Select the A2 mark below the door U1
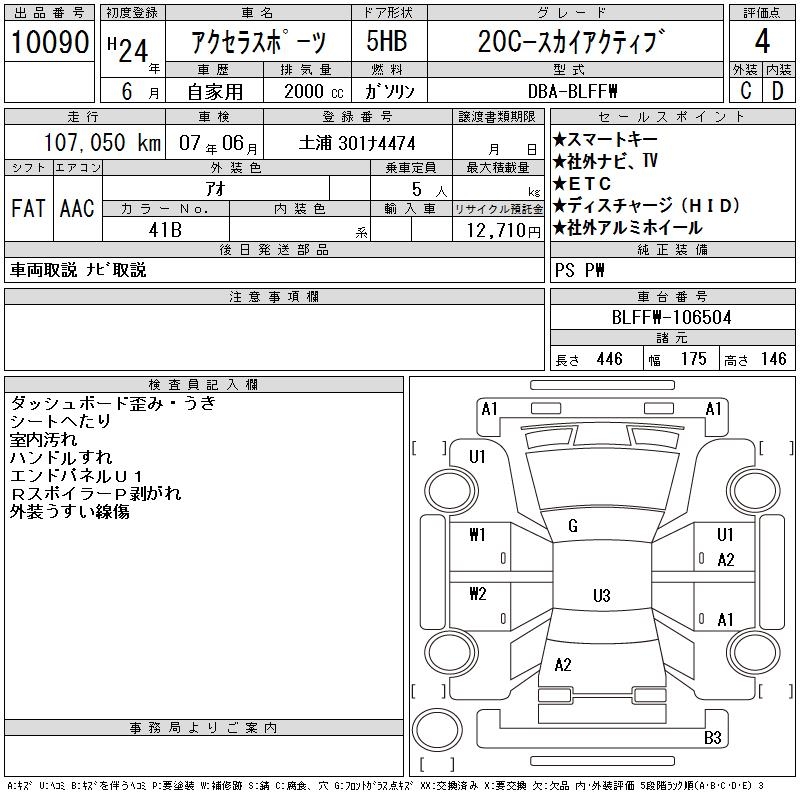 [726, 560]
